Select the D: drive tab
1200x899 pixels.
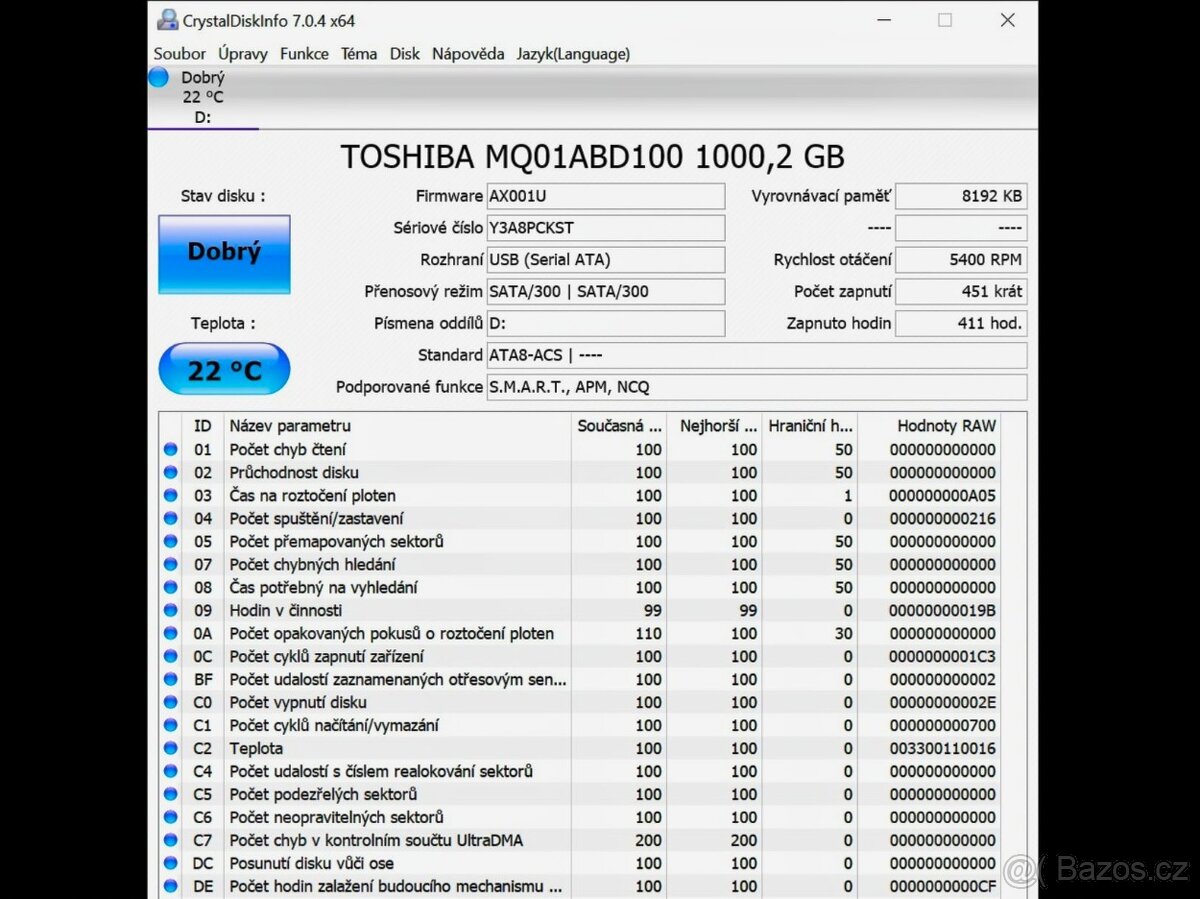tap(202, 117)
